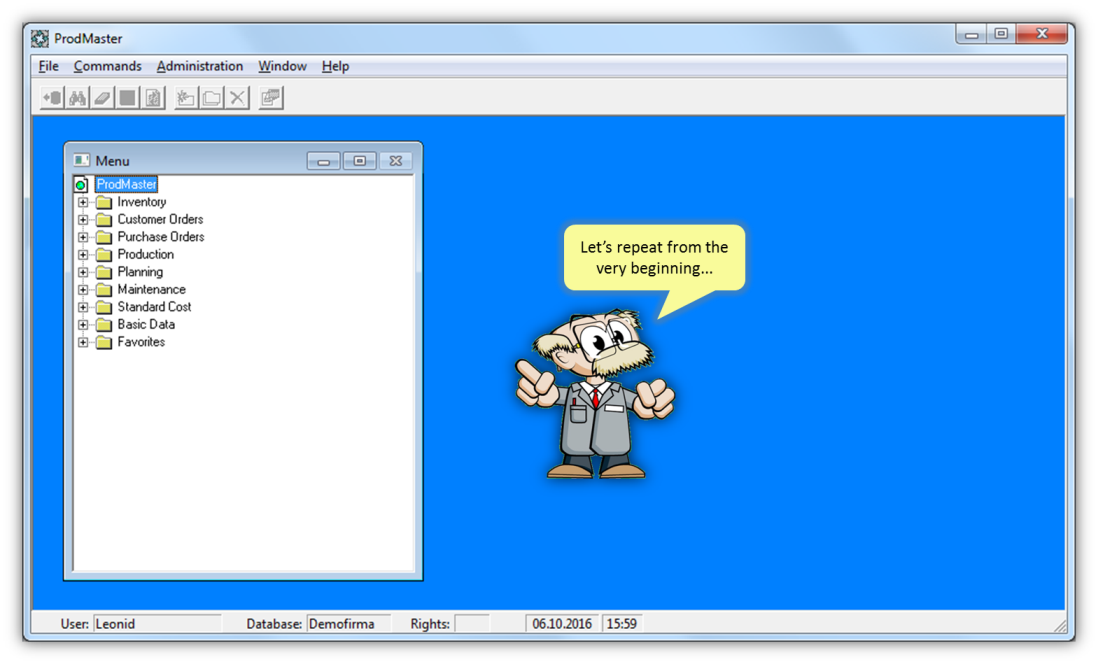Click the eraser toolbar icon
The width and height of the screenshot is (1098, 664).
click(x=102, y=98)
